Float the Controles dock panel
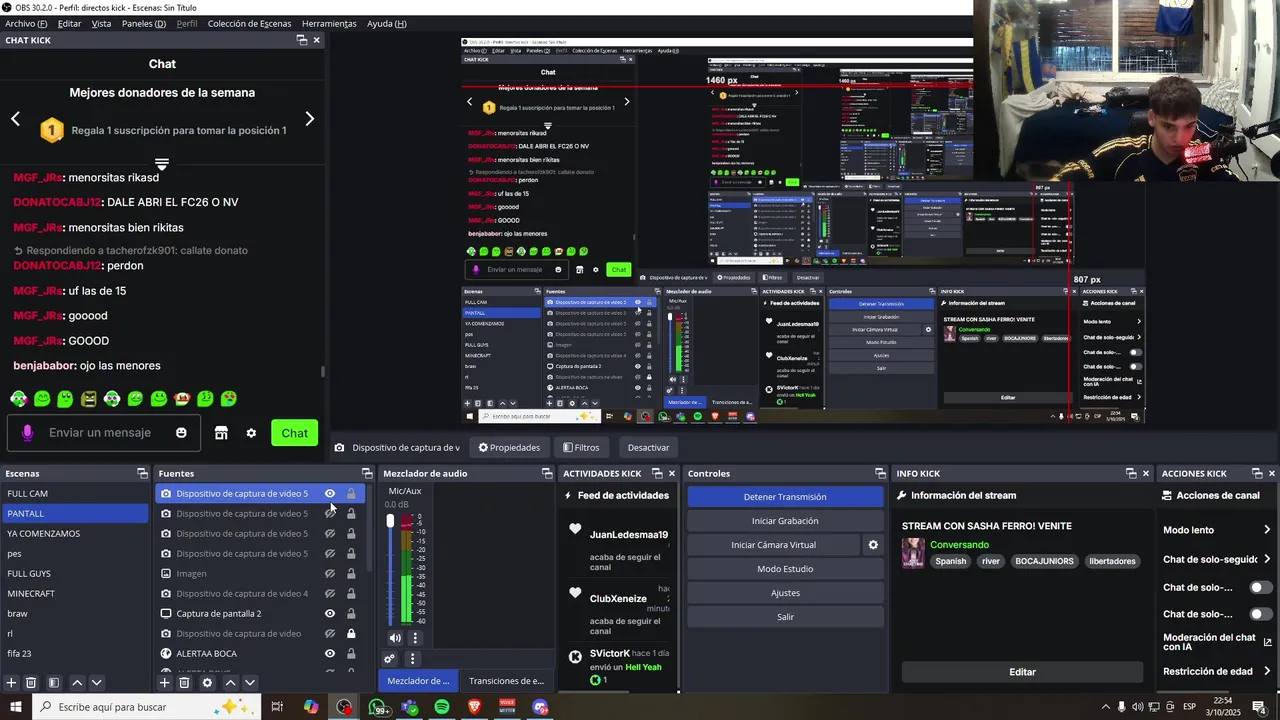 click(x=880, y=473)
